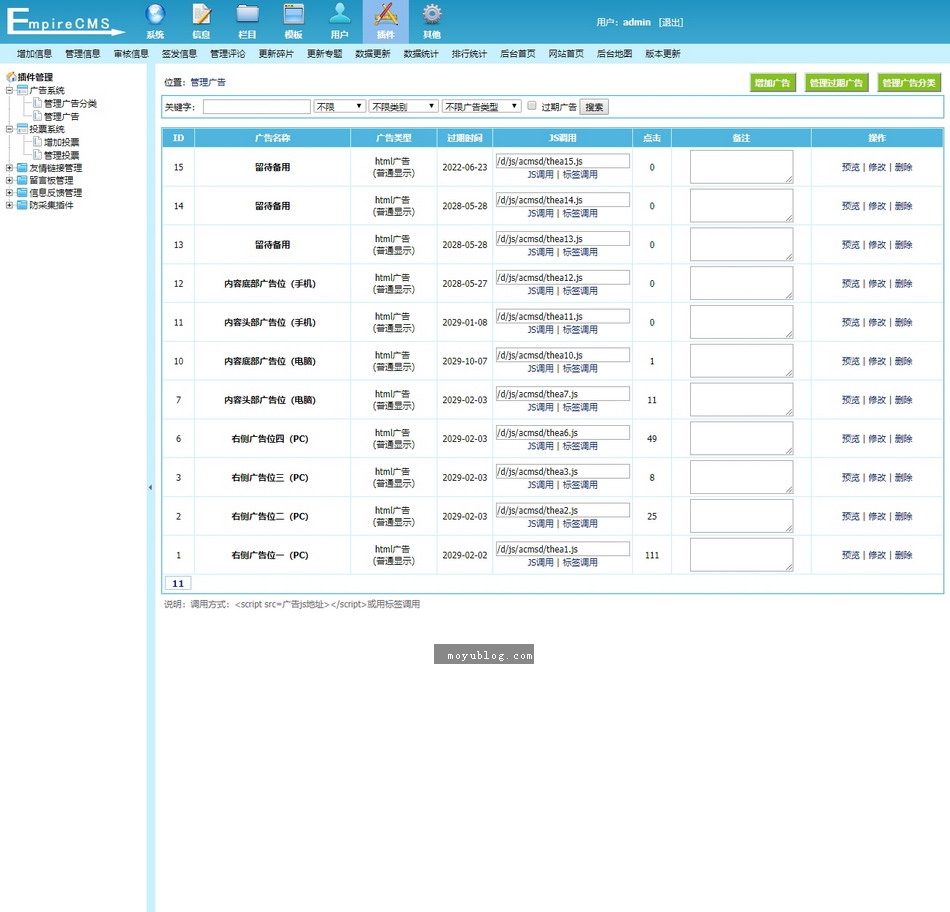Click 修改 for ad ID 12
Screen dimensions: 950x912
877,284
